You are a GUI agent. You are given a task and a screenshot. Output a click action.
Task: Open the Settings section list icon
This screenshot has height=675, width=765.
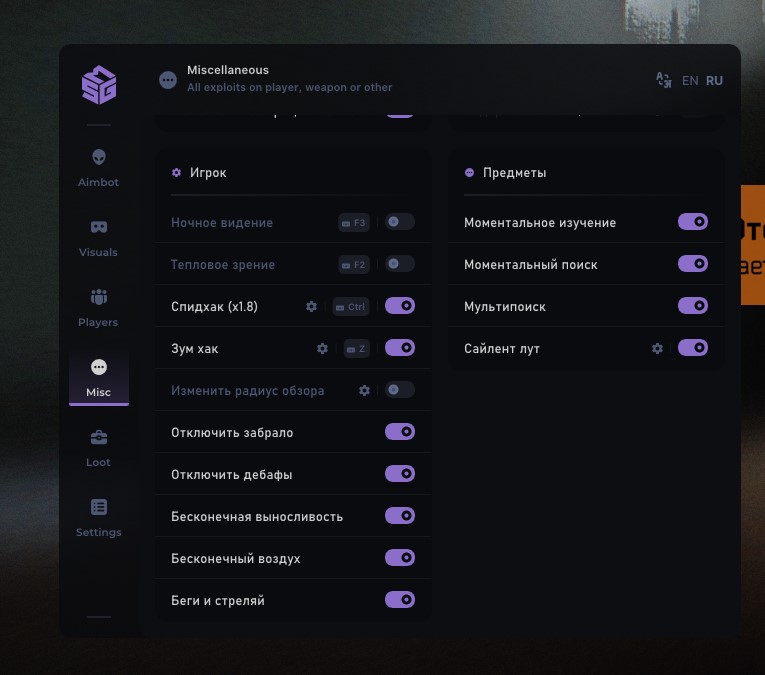(x=98, y=508)
